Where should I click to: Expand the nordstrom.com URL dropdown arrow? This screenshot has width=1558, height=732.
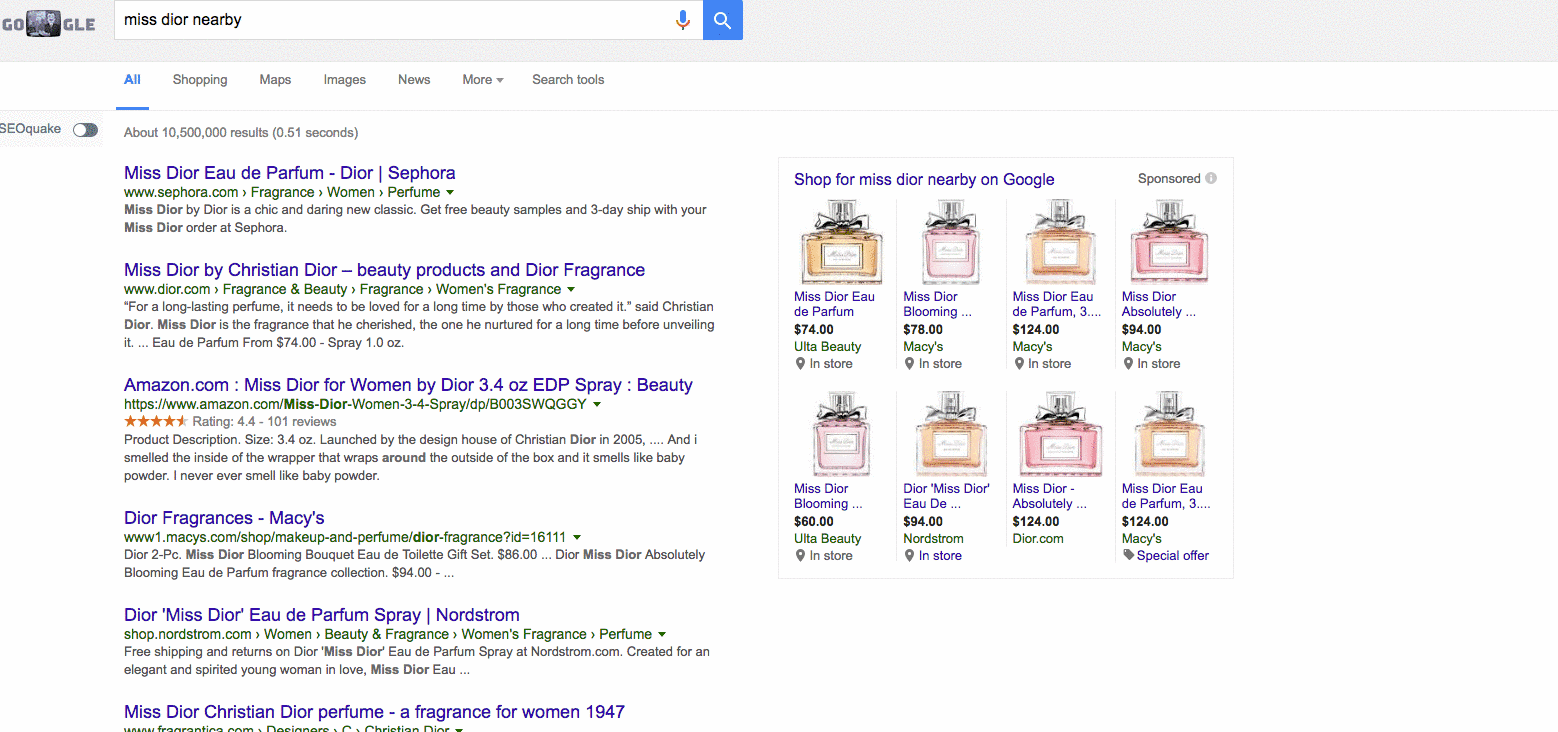tap(662, 634)
